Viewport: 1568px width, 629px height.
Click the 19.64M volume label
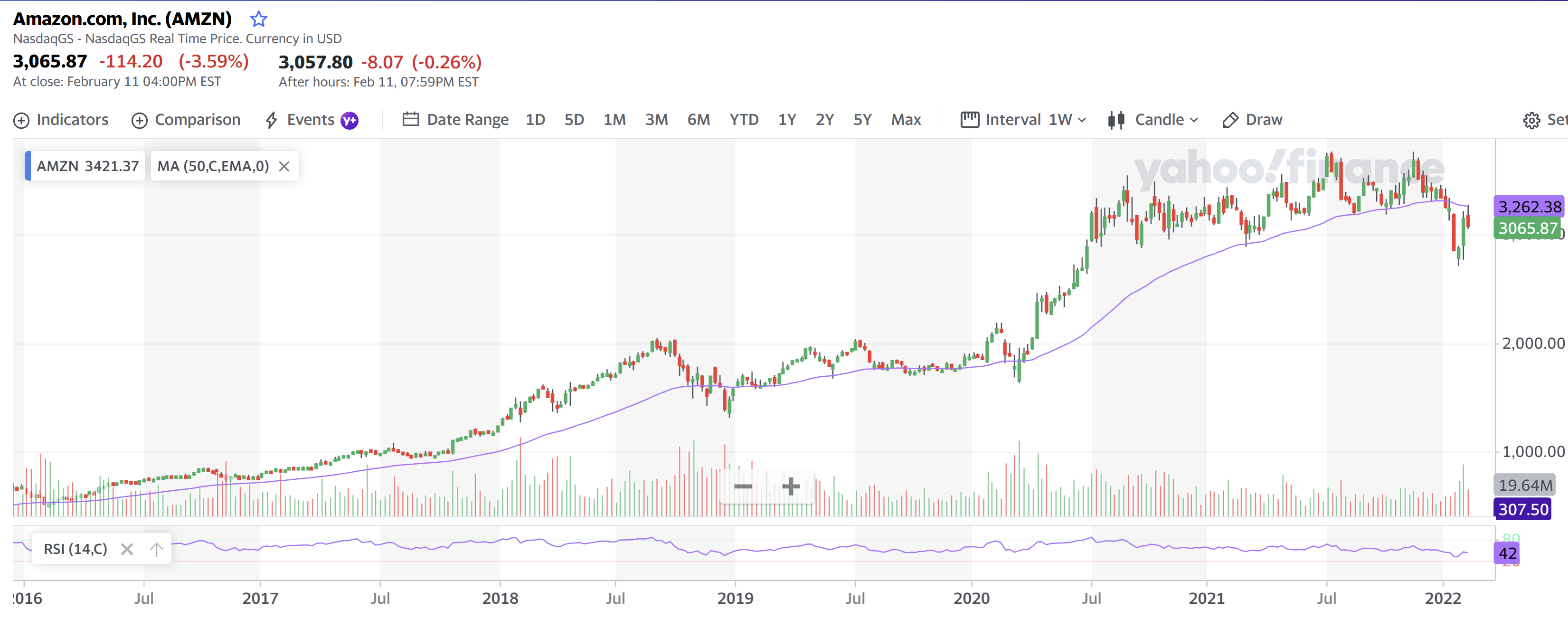(1525, 485)
